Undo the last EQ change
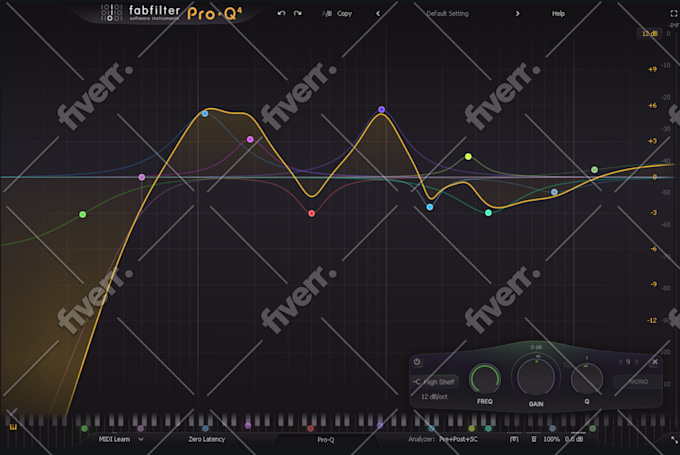 pyautogui.click(x=281, y=13)
